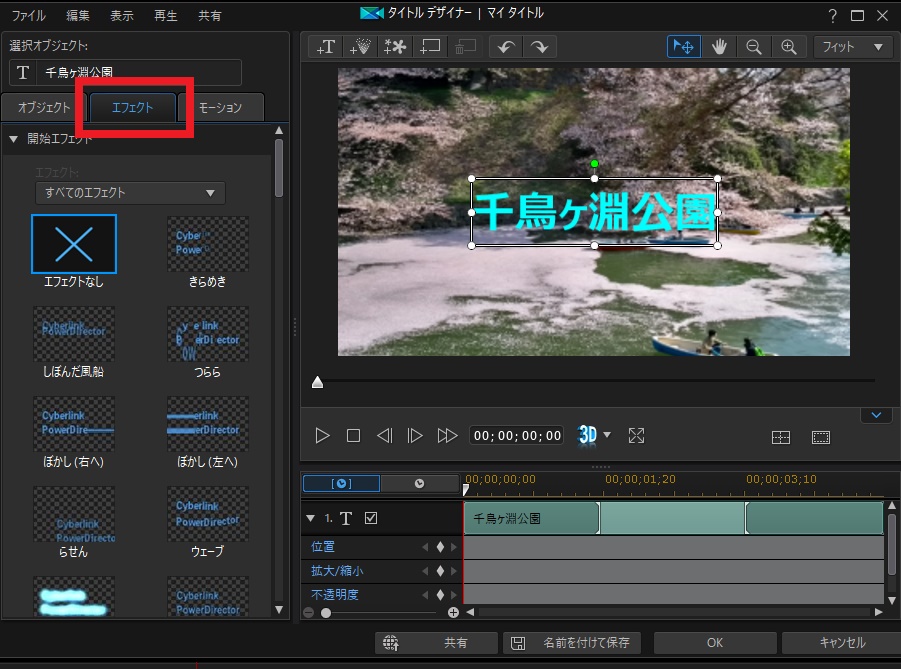Open the すべてのエフェクト dropdown

(x=130, y=193)
